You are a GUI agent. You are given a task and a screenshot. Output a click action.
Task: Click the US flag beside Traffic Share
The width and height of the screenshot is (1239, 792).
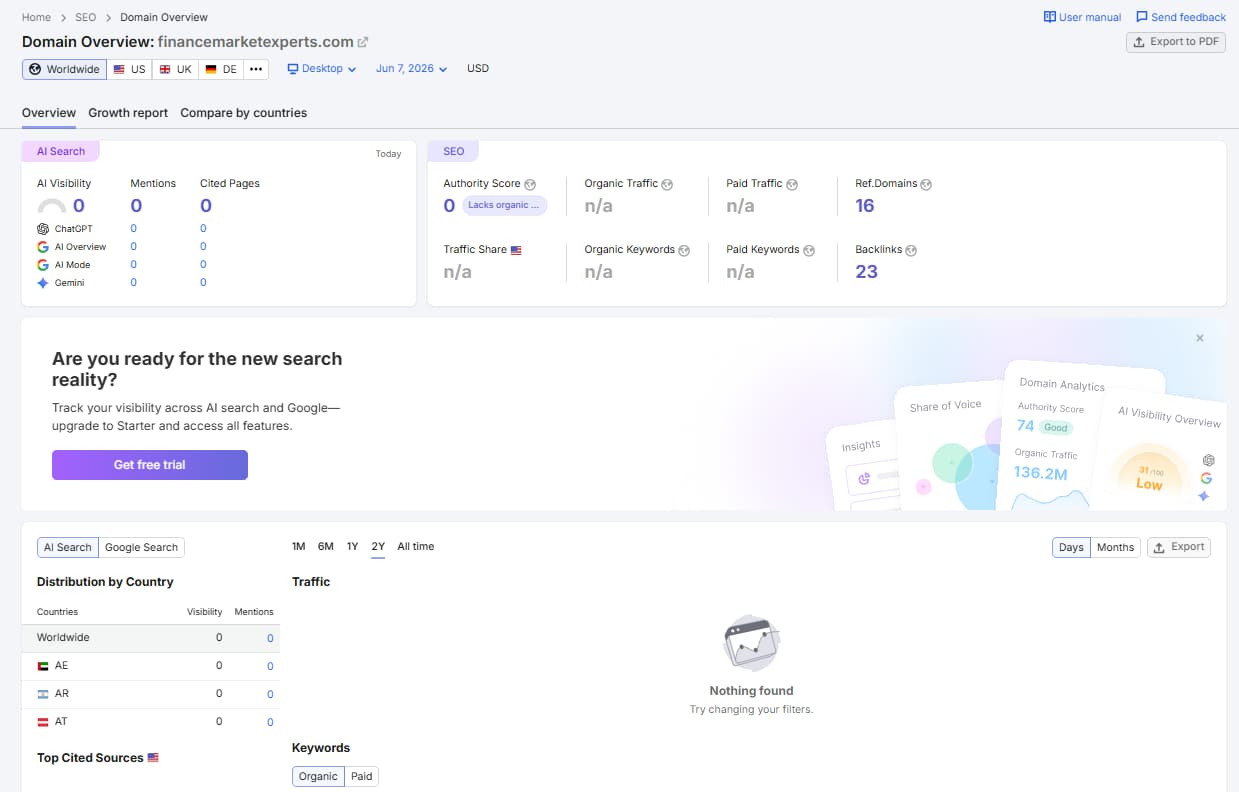pos(516,250)
